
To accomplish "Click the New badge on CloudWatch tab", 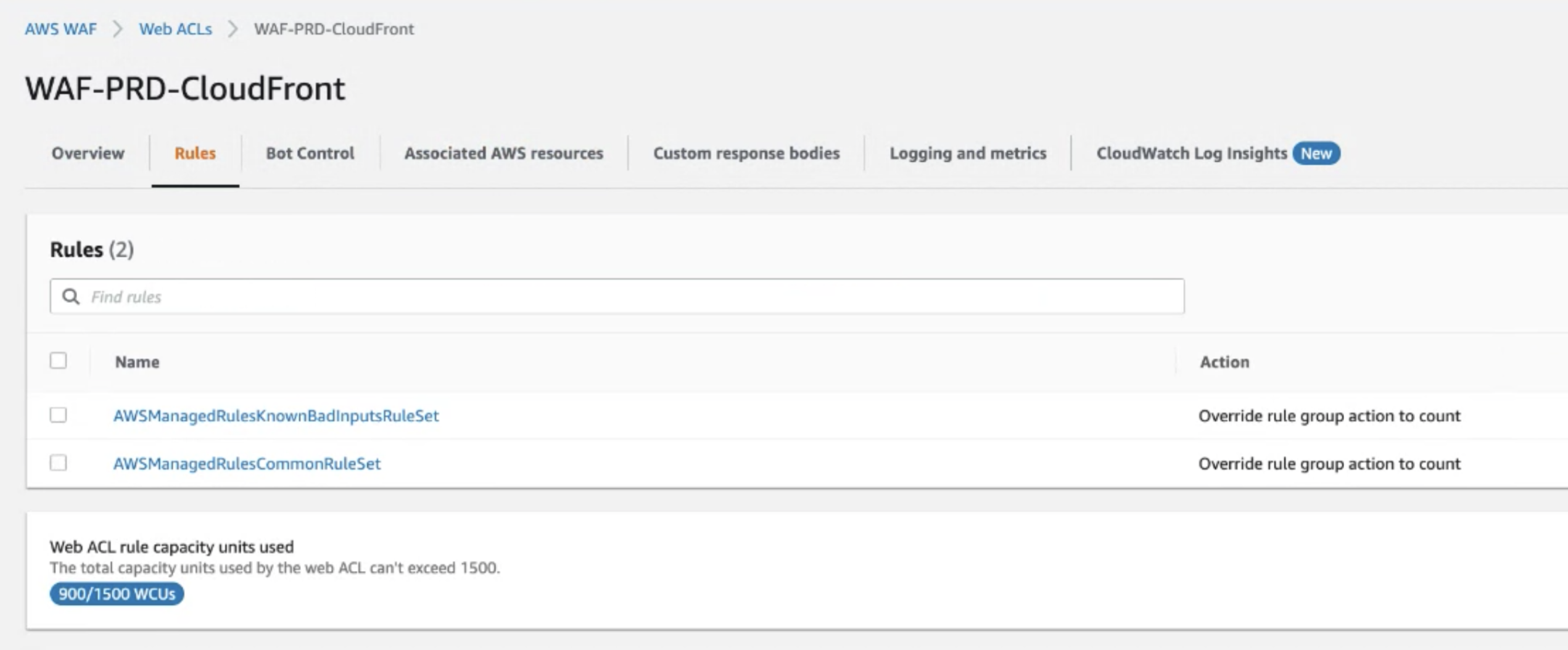I will [x=1316, y=154].
